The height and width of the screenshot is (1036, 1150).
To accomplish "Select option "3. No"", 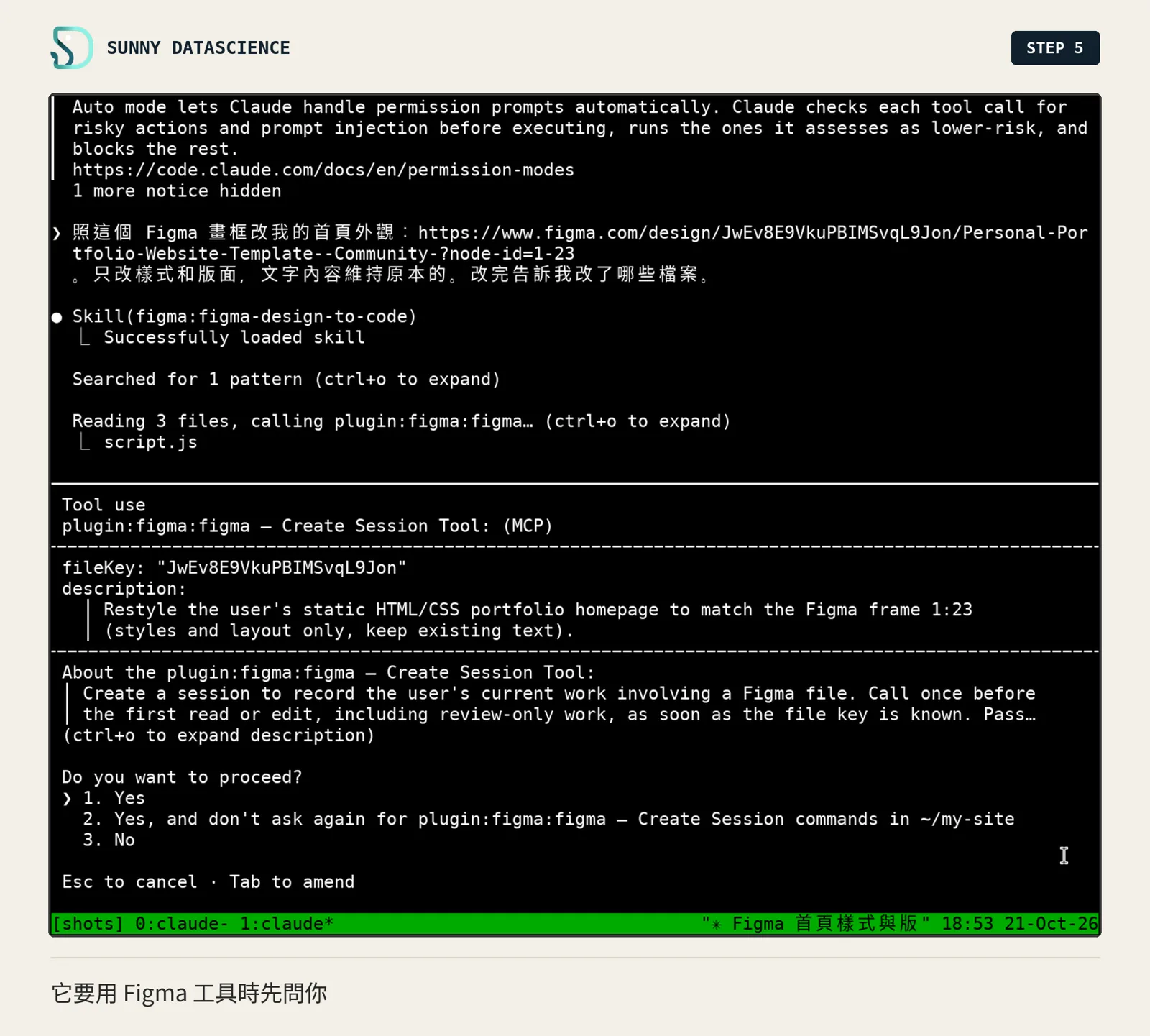I will [x=109, y=840].
